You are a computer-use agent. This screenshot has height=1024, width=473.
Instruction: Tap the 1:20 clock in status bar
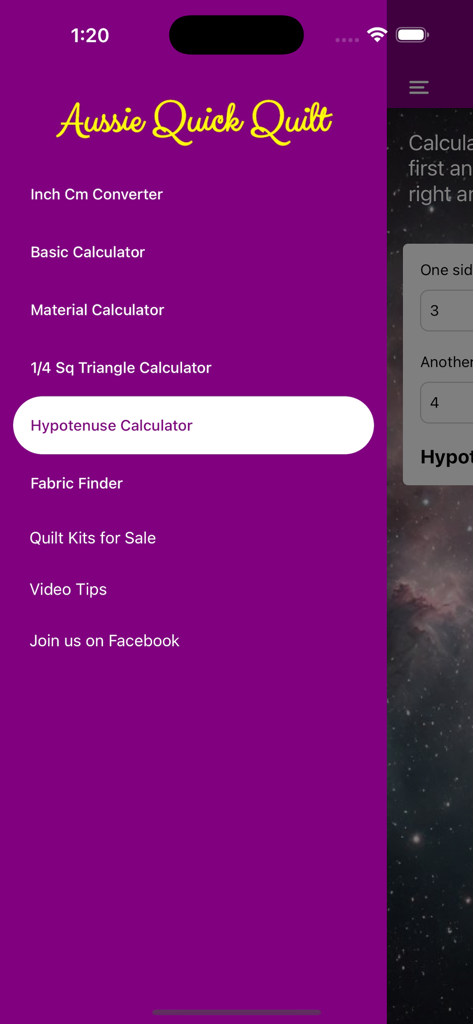(90, 35)
